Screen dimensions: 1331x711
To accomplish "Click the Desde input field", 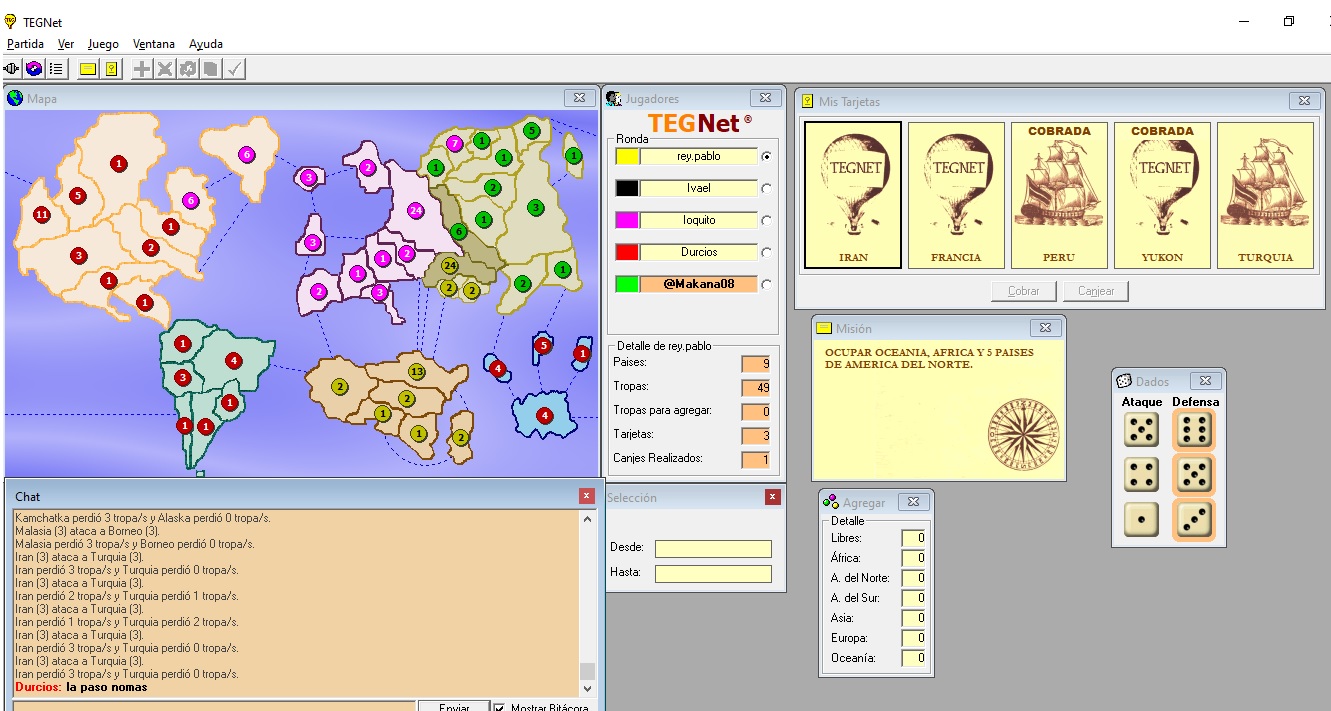I will [x=714, y=548].
